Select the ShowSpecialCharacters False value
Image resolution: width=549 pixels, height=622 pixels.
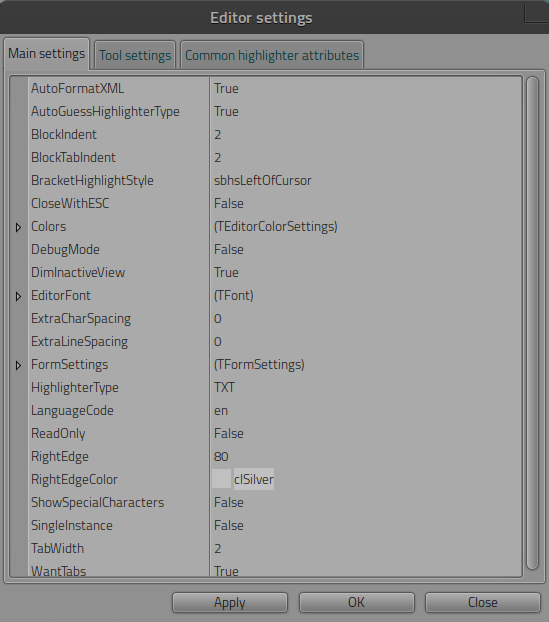(229, 503)
